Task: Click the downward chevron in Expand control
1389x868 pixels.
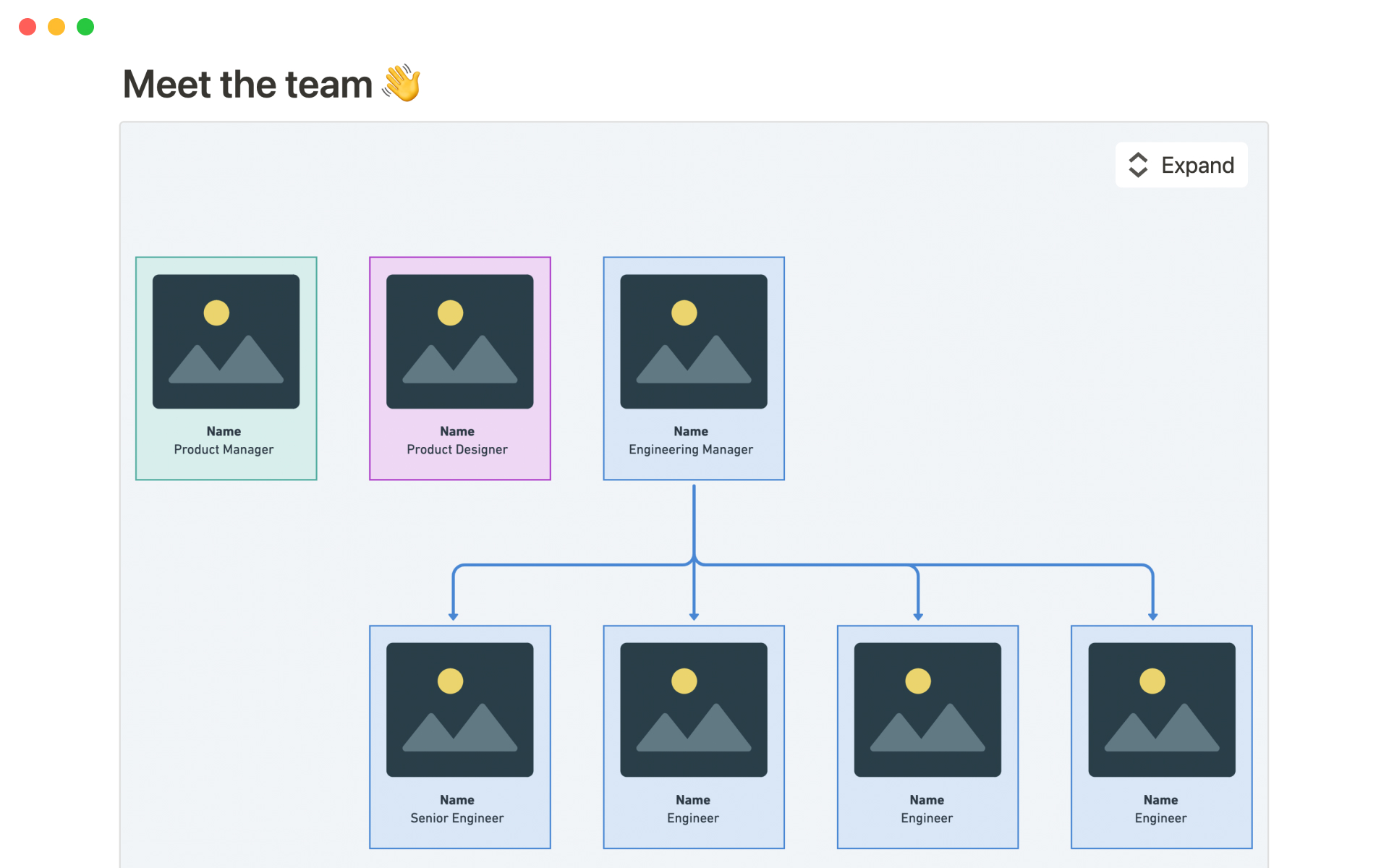Action: (x=1137, y=171)
